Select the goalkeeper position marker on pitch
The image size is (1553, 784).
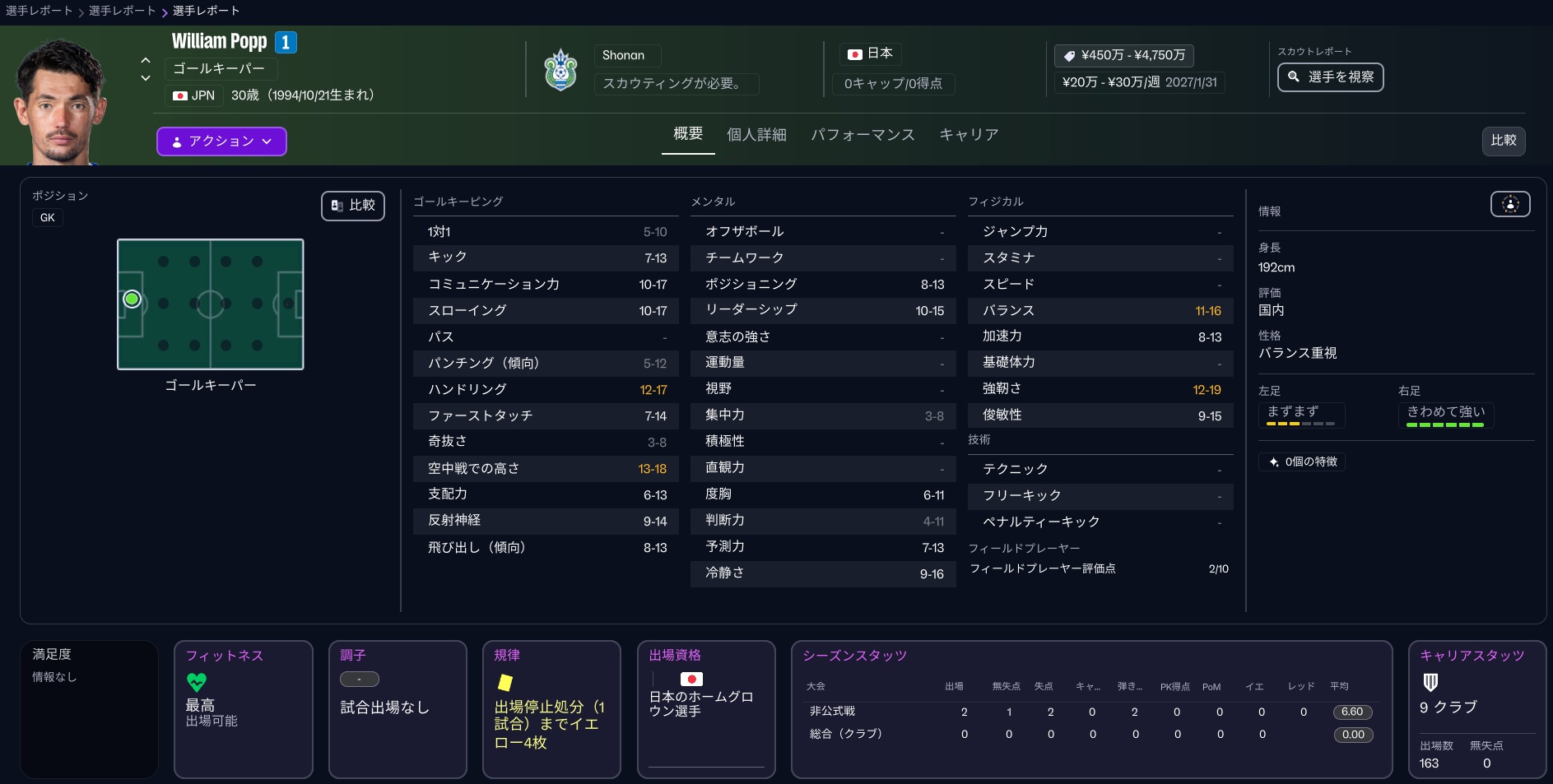click(x=132, y=299)
